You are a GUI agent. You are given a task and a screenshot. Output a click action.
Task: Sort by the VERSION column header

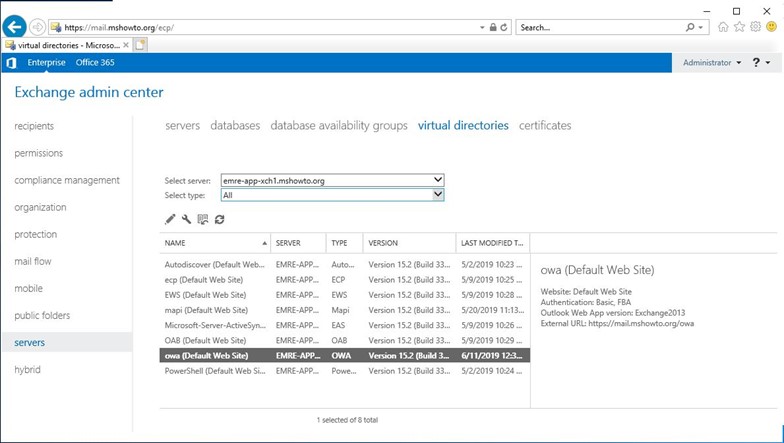[x=409, y=243]
